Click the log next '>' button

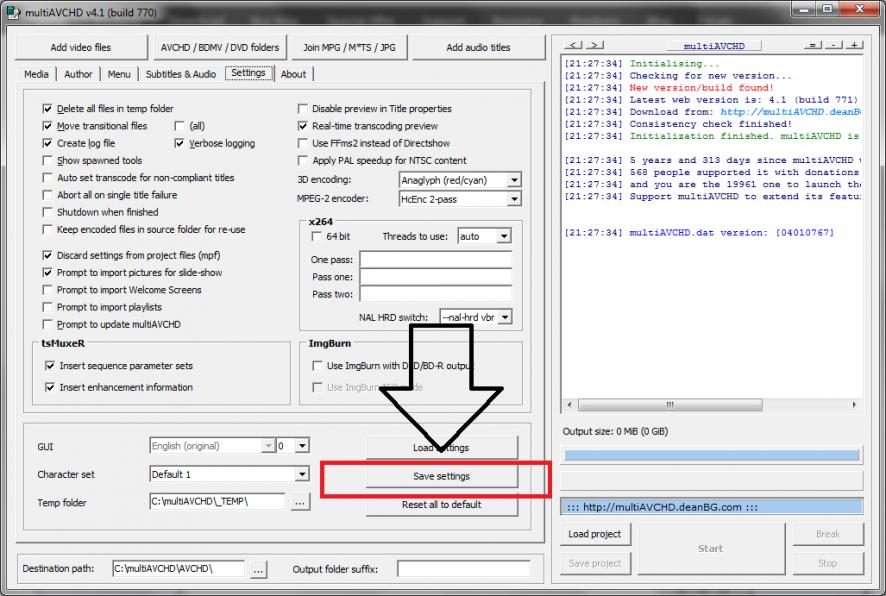pos(595,45)
